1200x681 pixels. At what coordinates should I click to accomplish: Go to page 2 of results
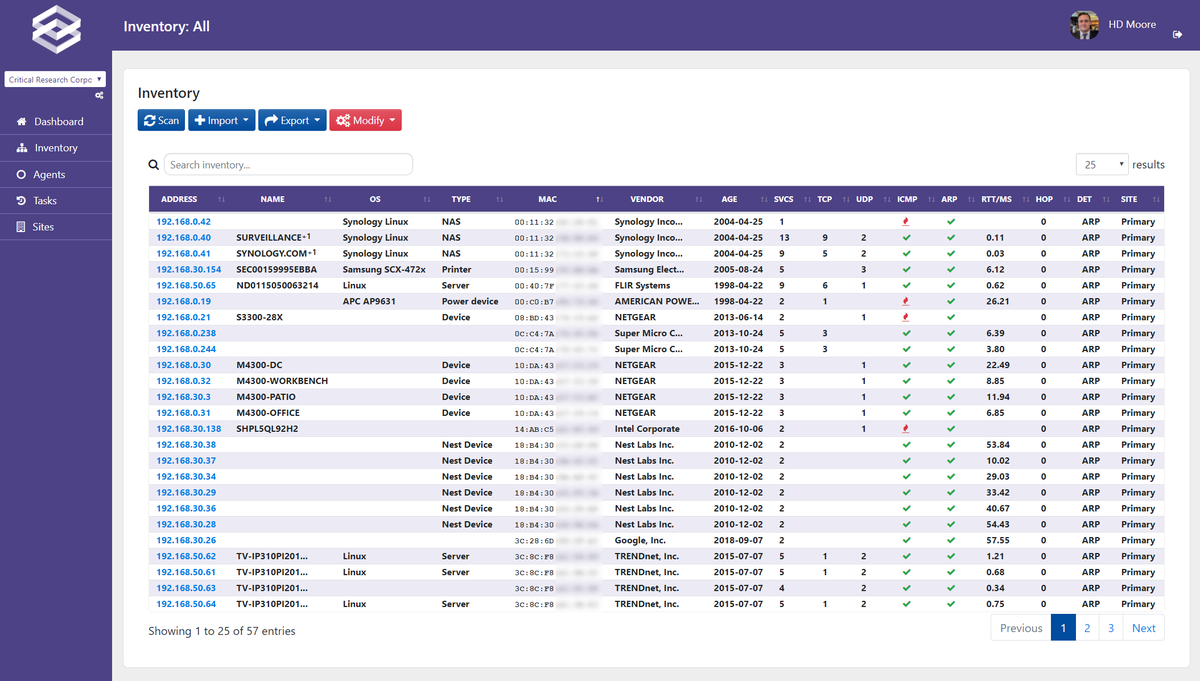coord(1087,628)
